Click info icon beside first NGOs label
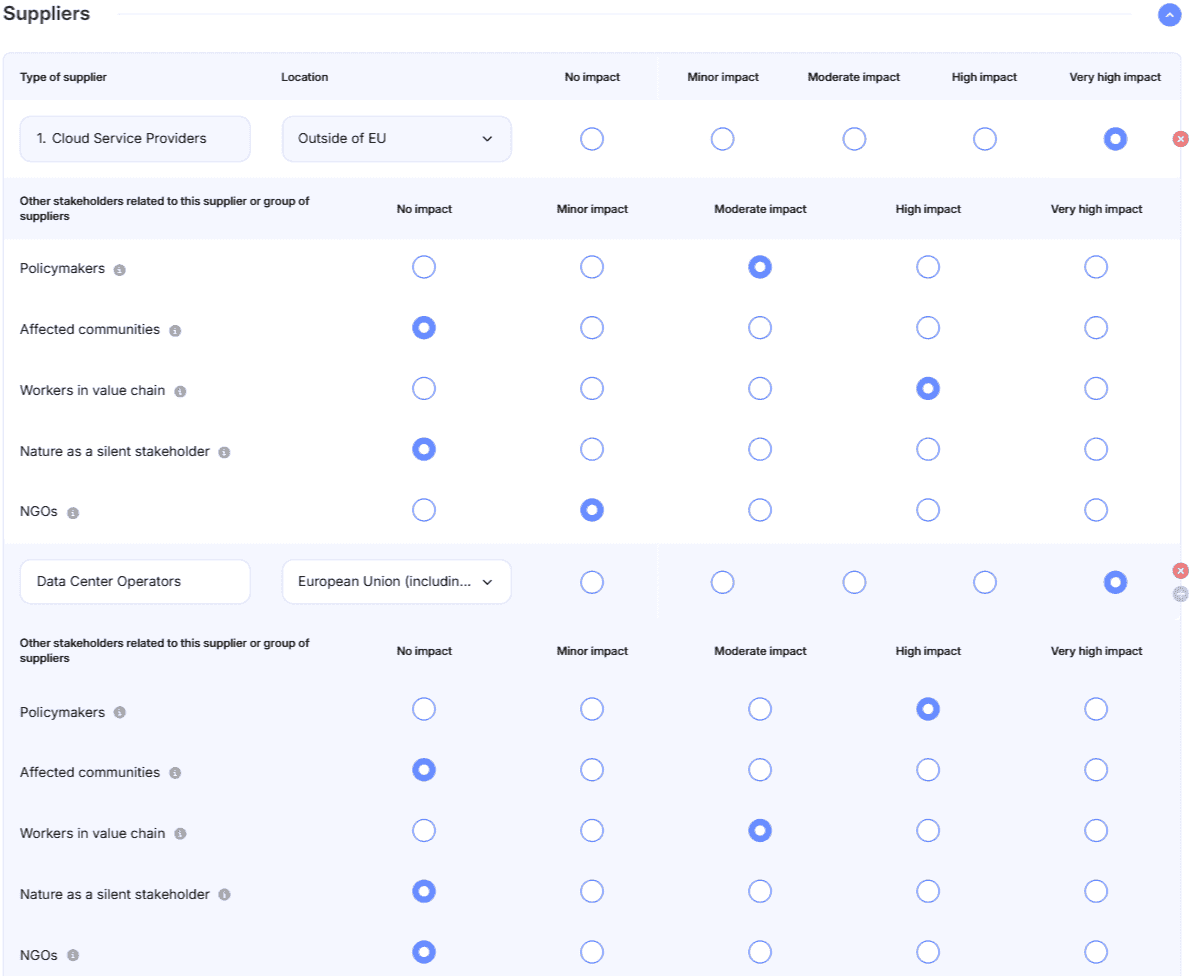The width and height of the screenshot is (1189, 976). (x=73, y=513)
